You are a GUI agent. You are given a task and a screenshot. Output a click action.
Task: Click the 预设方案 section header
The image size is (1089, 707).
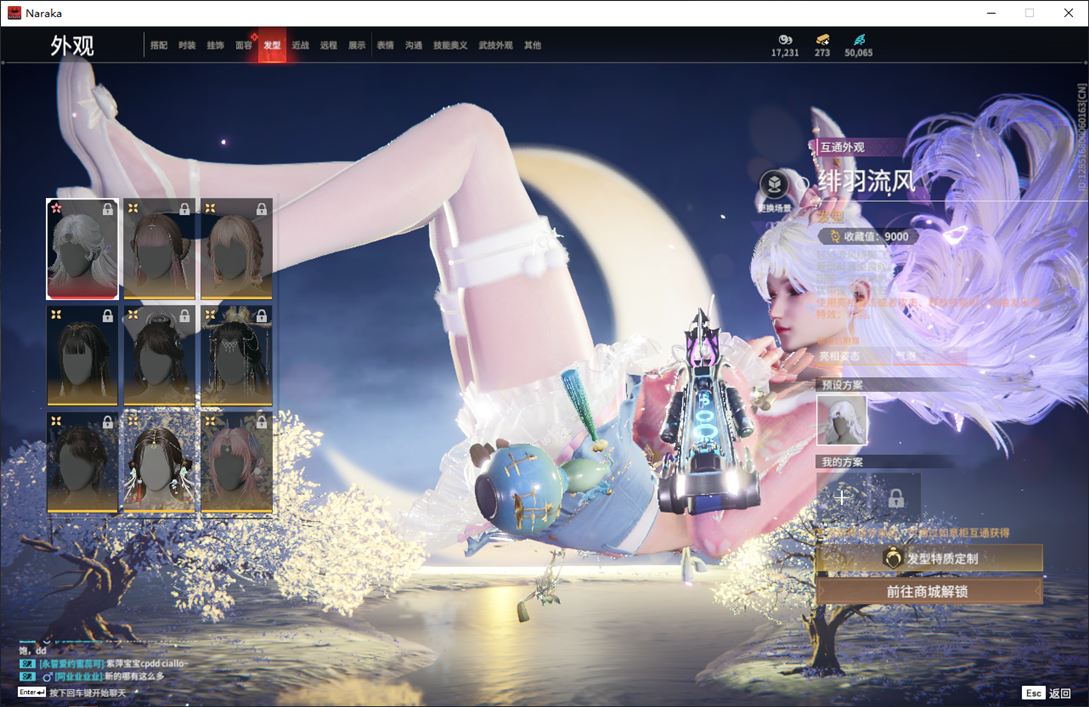842,385
